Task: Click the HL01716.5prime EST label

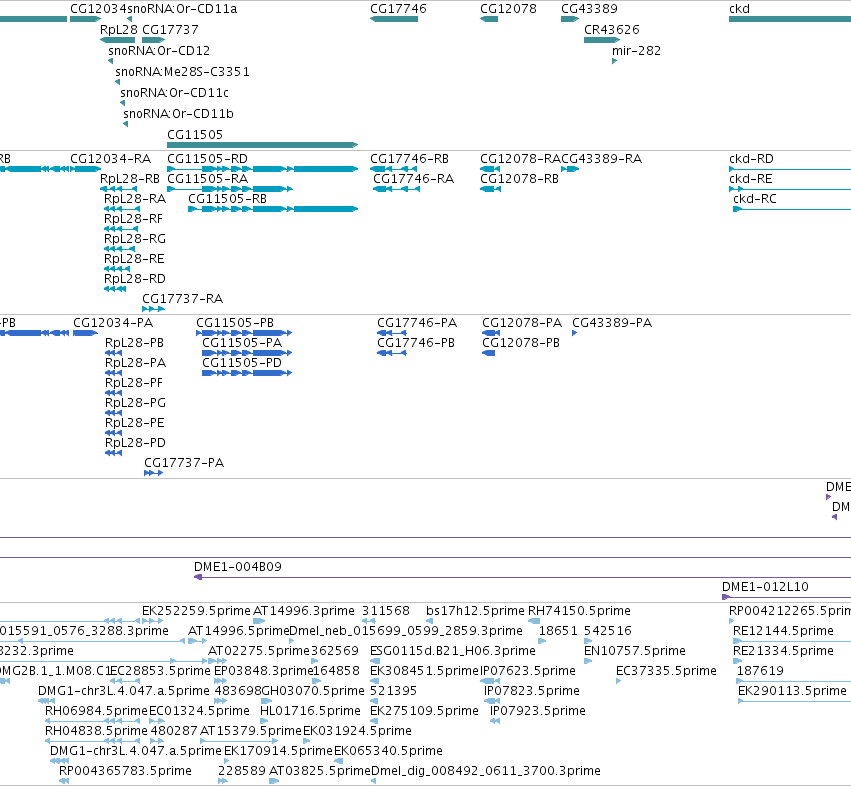Action: [x=310, y=711]
